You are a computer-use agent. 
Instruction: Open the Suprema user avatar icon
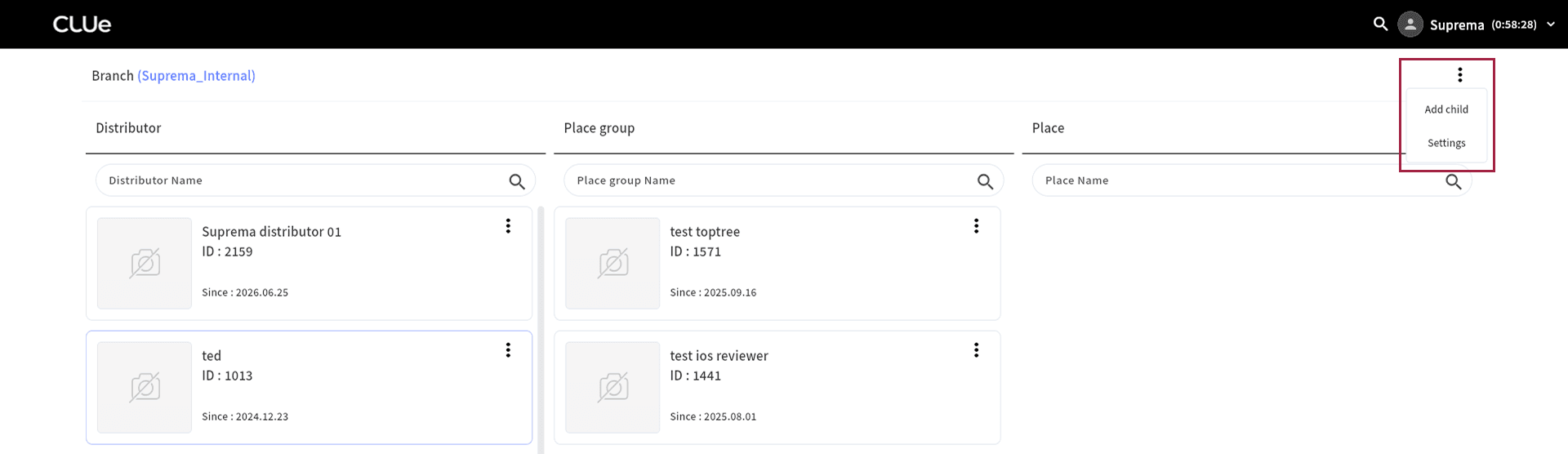[x=1410, y=24]
